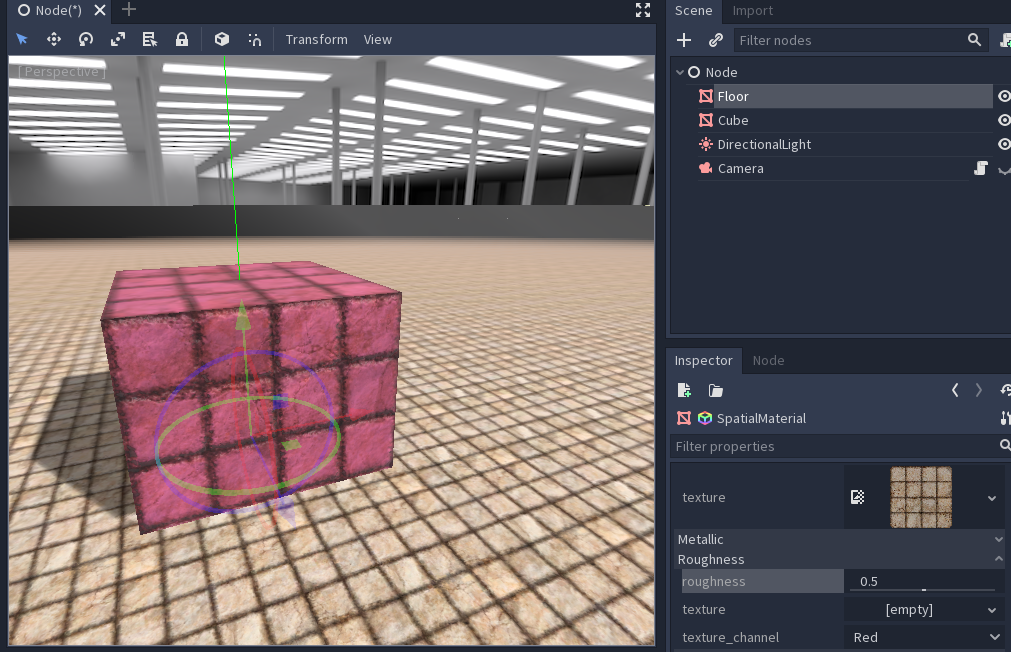
Task: Select the Move mode tool
Action: [x=54, y=39]
